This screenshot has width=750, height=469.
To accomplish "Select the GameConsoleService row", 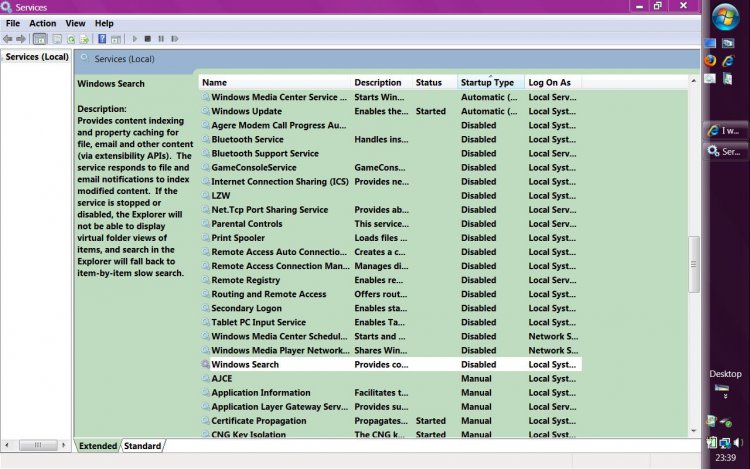I will pos(390,167).
